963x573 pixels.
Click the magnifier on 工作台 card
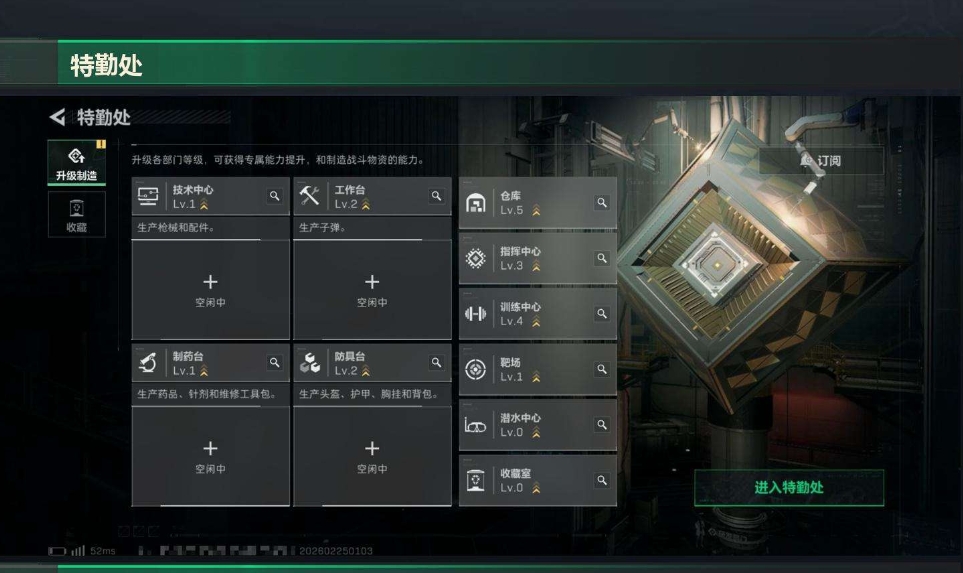click(x=436, y=196)
